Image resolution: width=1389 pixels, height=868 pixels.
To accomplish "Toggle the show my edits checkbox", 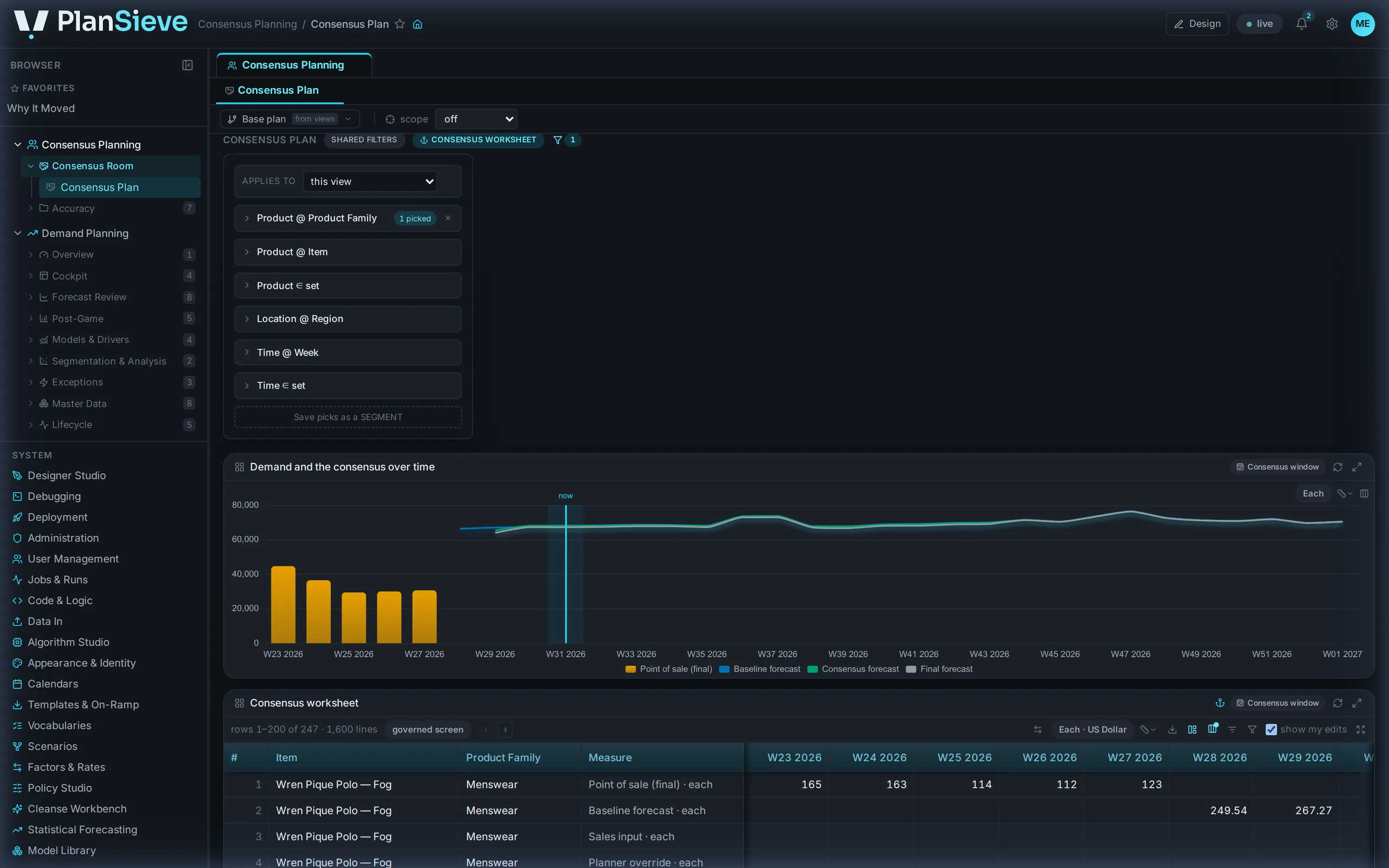I will 1271,729.
